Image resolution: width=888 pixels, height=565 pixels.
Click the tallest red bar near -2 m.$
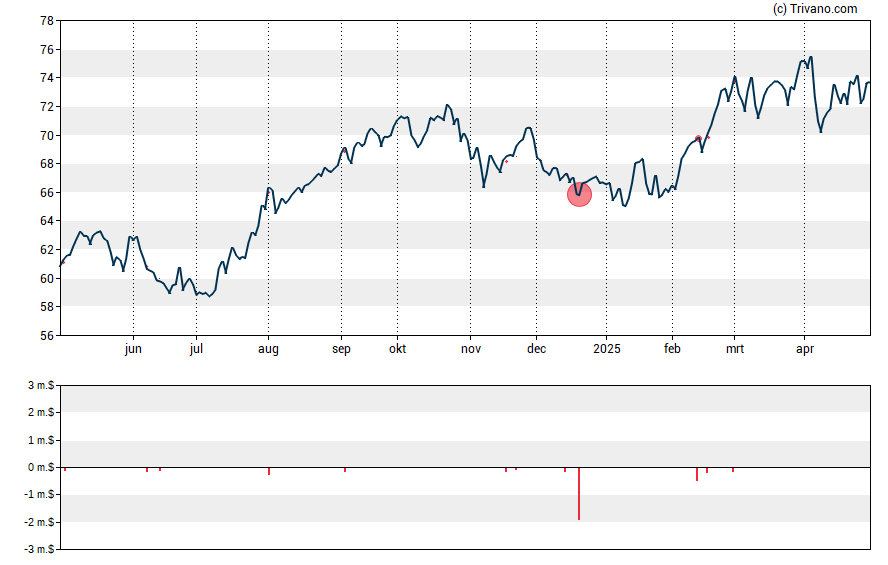coord(579,493)
